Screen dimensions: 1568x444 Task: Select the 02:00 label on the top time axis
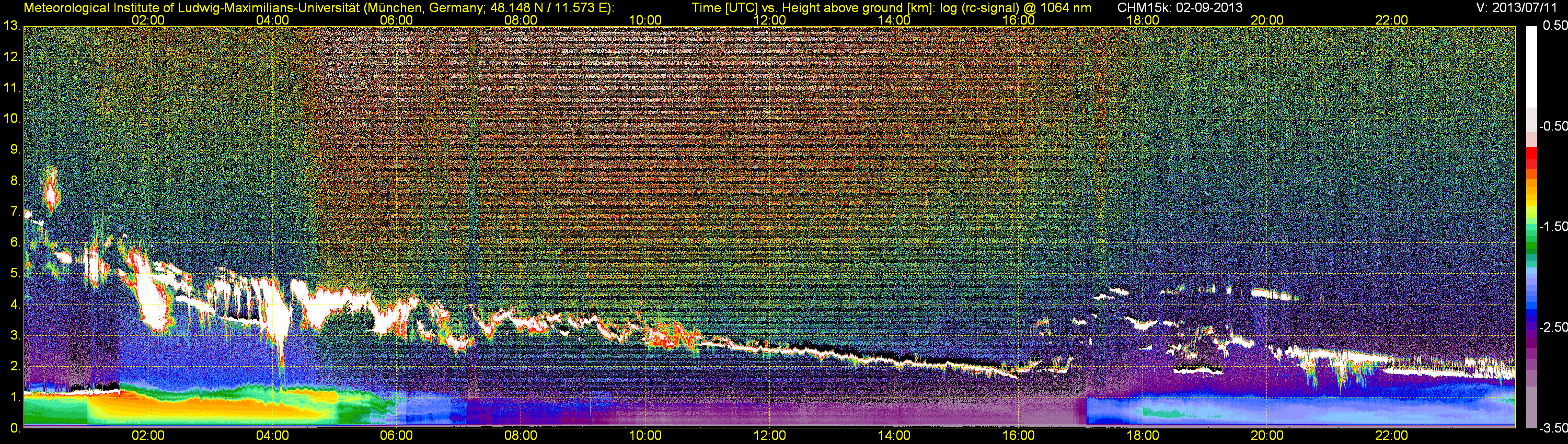(148, 20)
